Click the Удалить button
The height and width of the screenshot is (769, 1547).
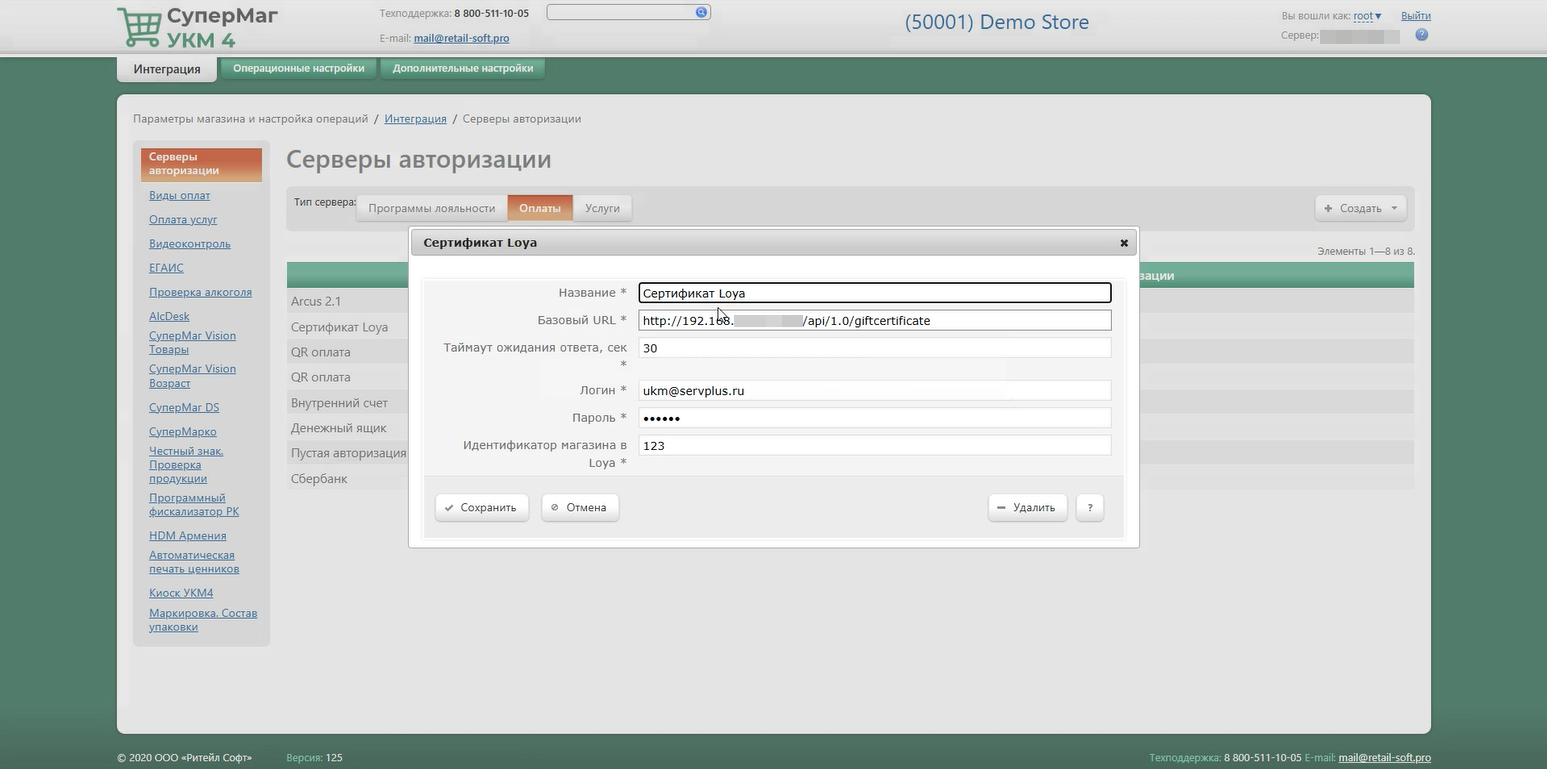1027,507
